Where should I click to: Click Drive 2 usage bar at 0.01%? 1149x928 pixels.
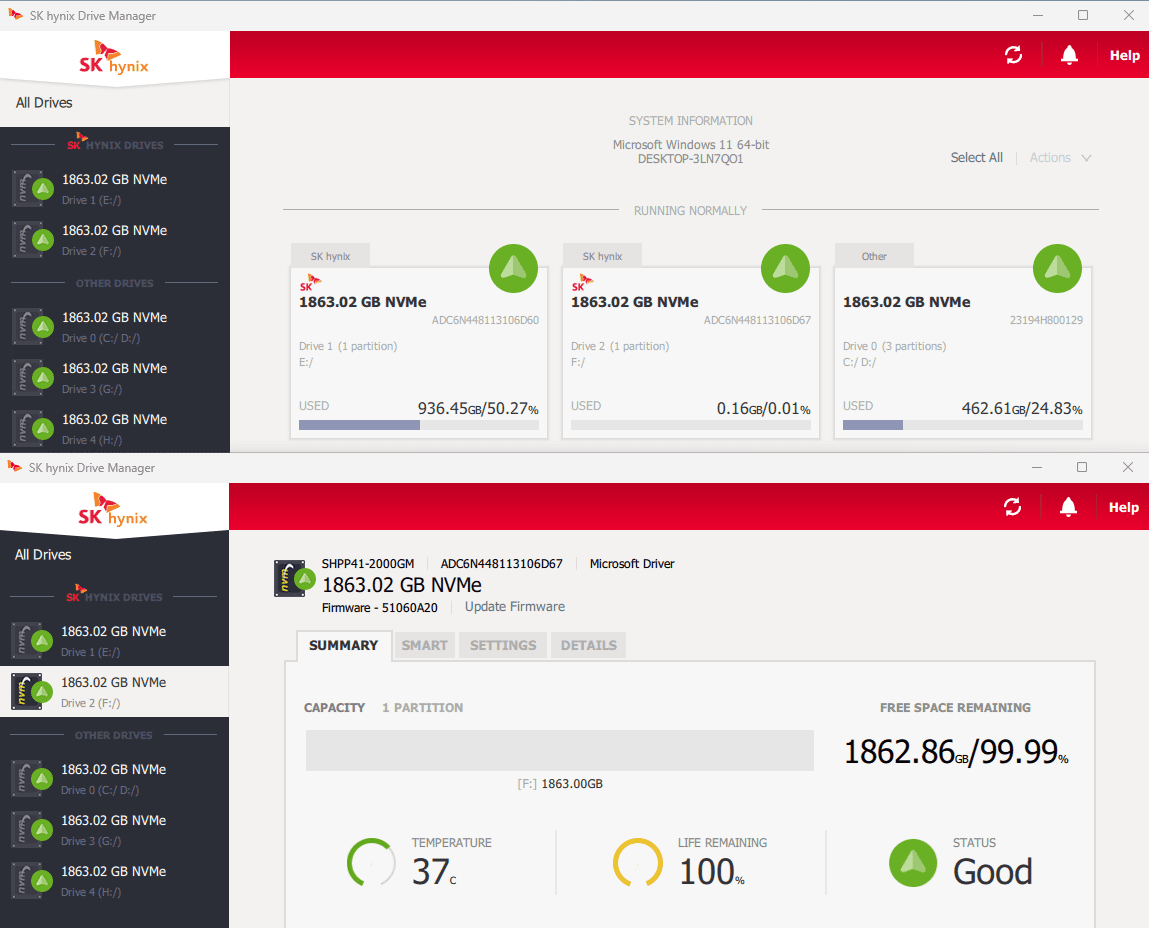click(x=691, y=425)
